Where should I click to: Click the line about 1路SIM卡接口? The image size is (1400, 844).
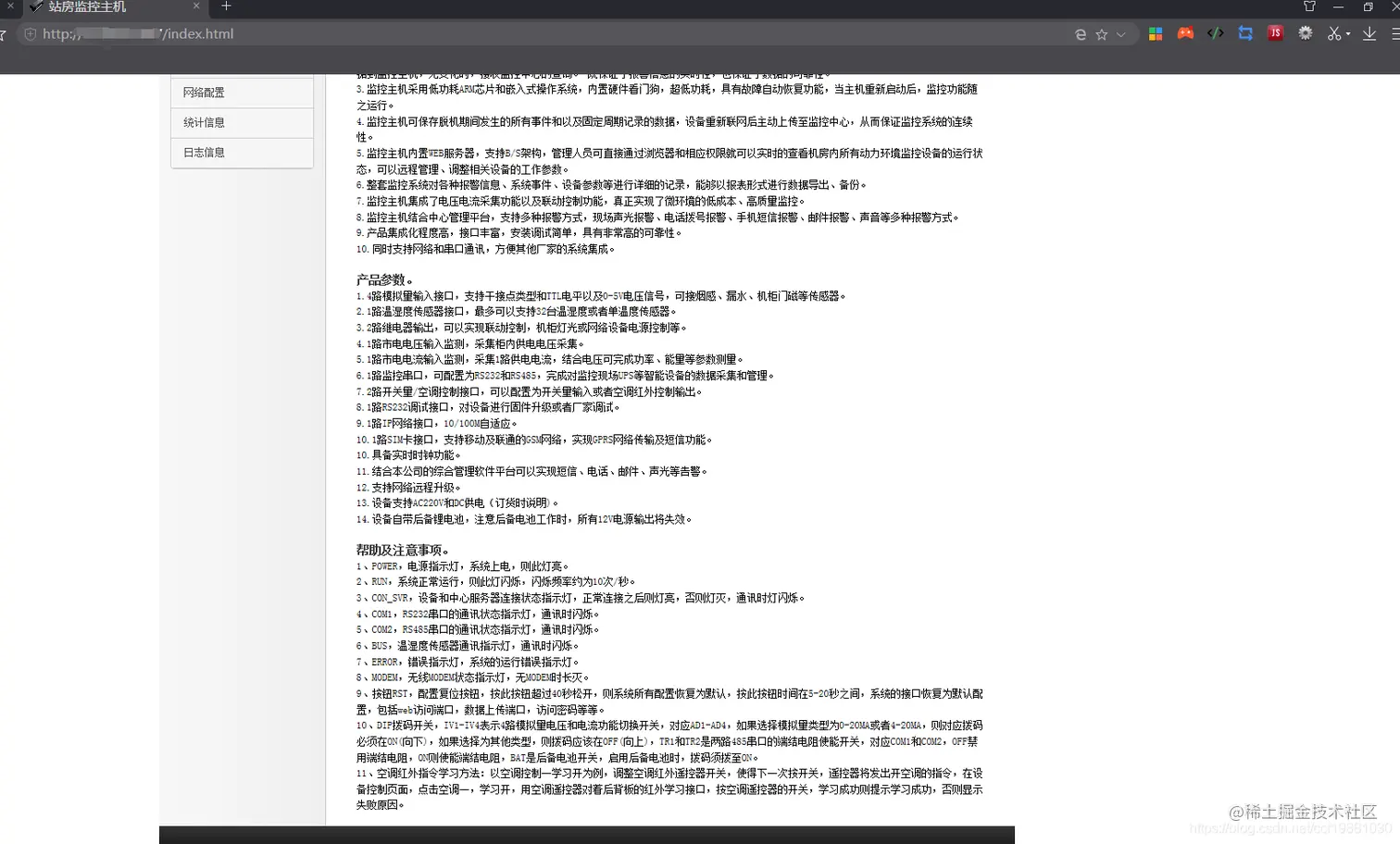[534, 440]
